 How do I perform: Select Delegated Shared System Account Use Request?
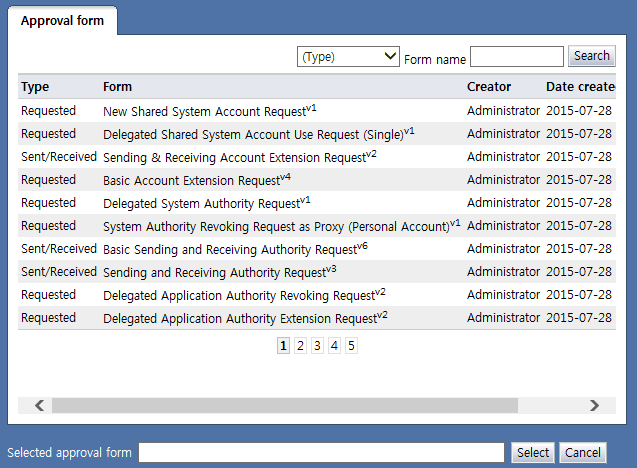click(x=254, y=134)
